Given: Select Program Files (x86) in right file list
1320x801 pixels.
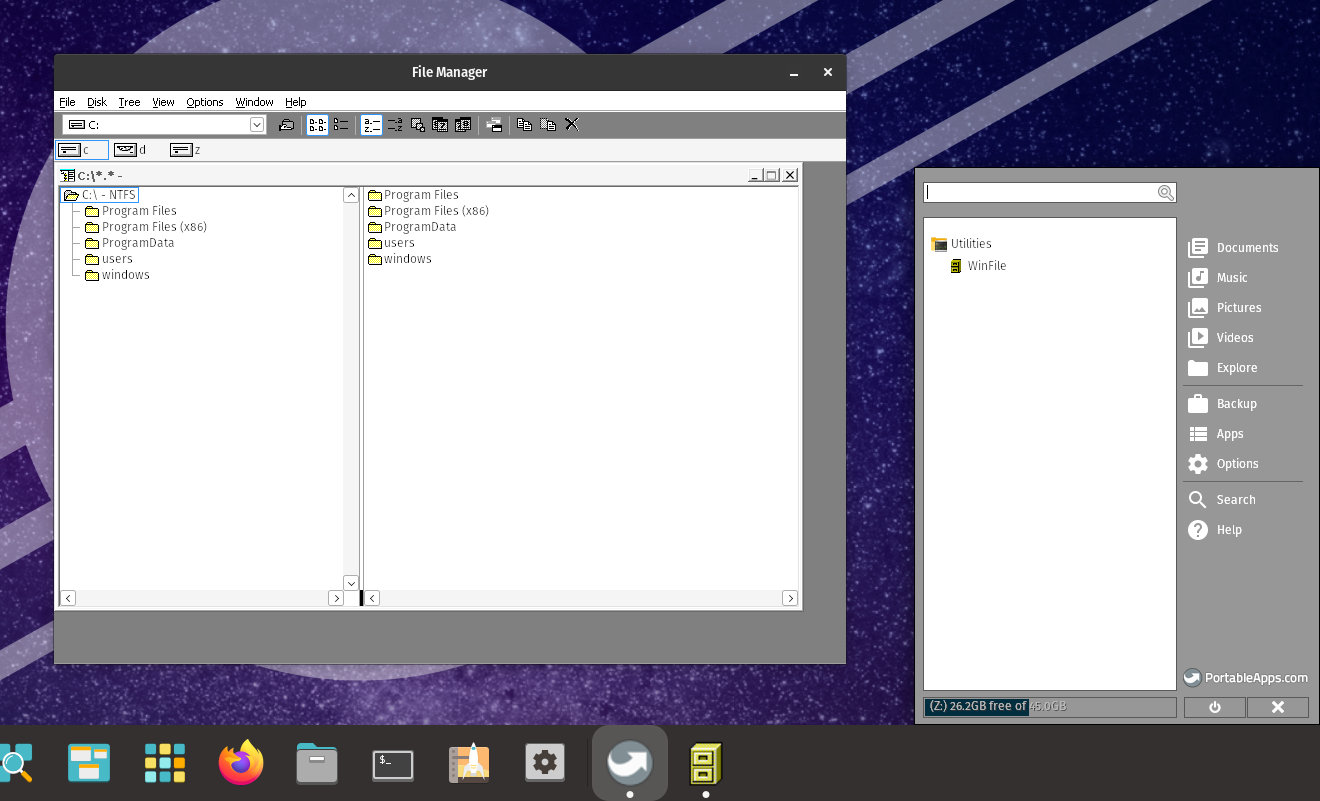Looking at the screenshot, I should [x=428, y=211].
